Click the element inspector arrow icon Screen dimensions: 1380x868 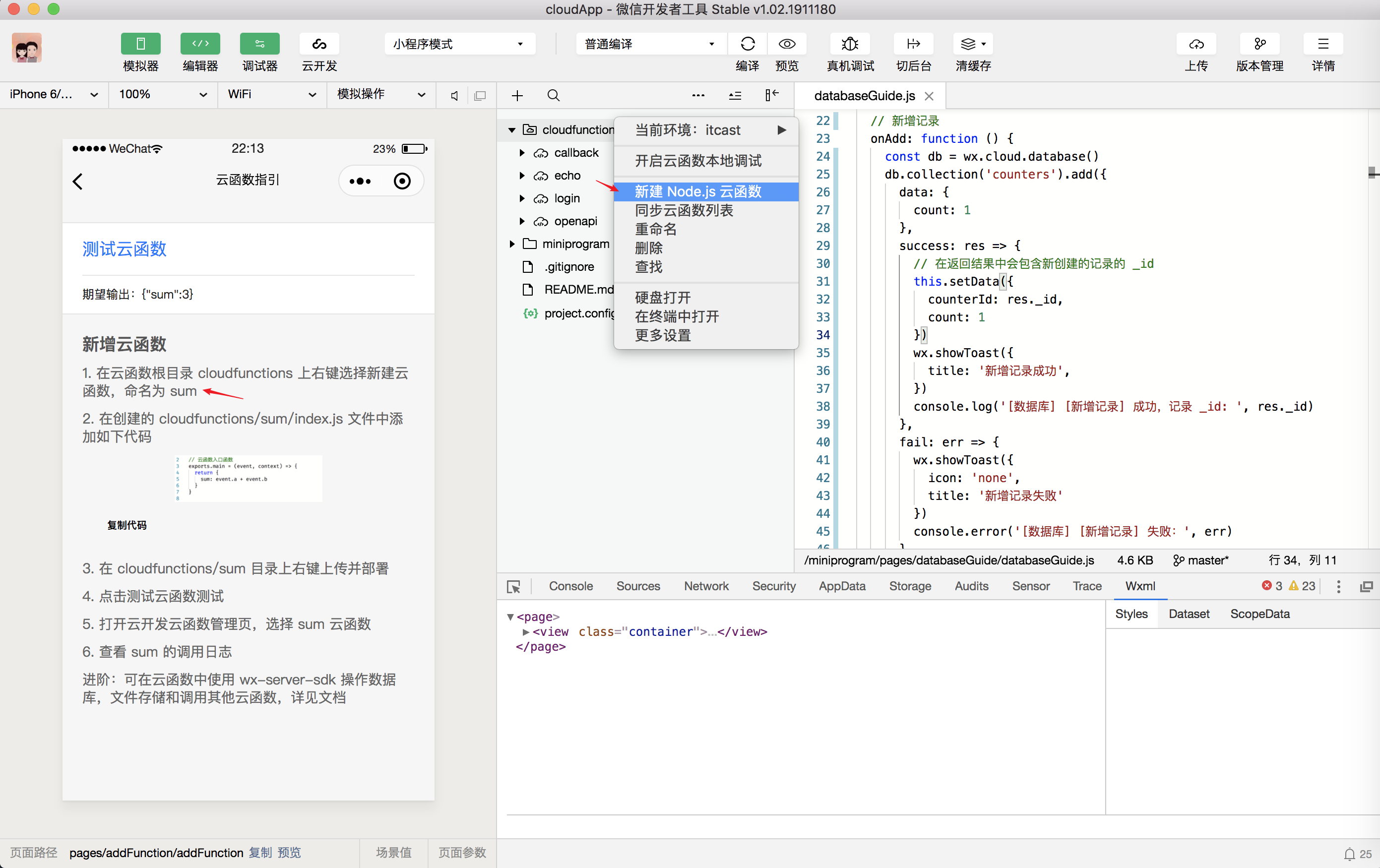[513, 587]
